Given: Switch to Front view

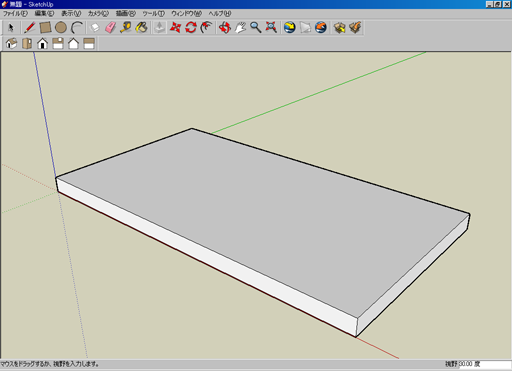Looking at the screenshot, I should point(42,44).
